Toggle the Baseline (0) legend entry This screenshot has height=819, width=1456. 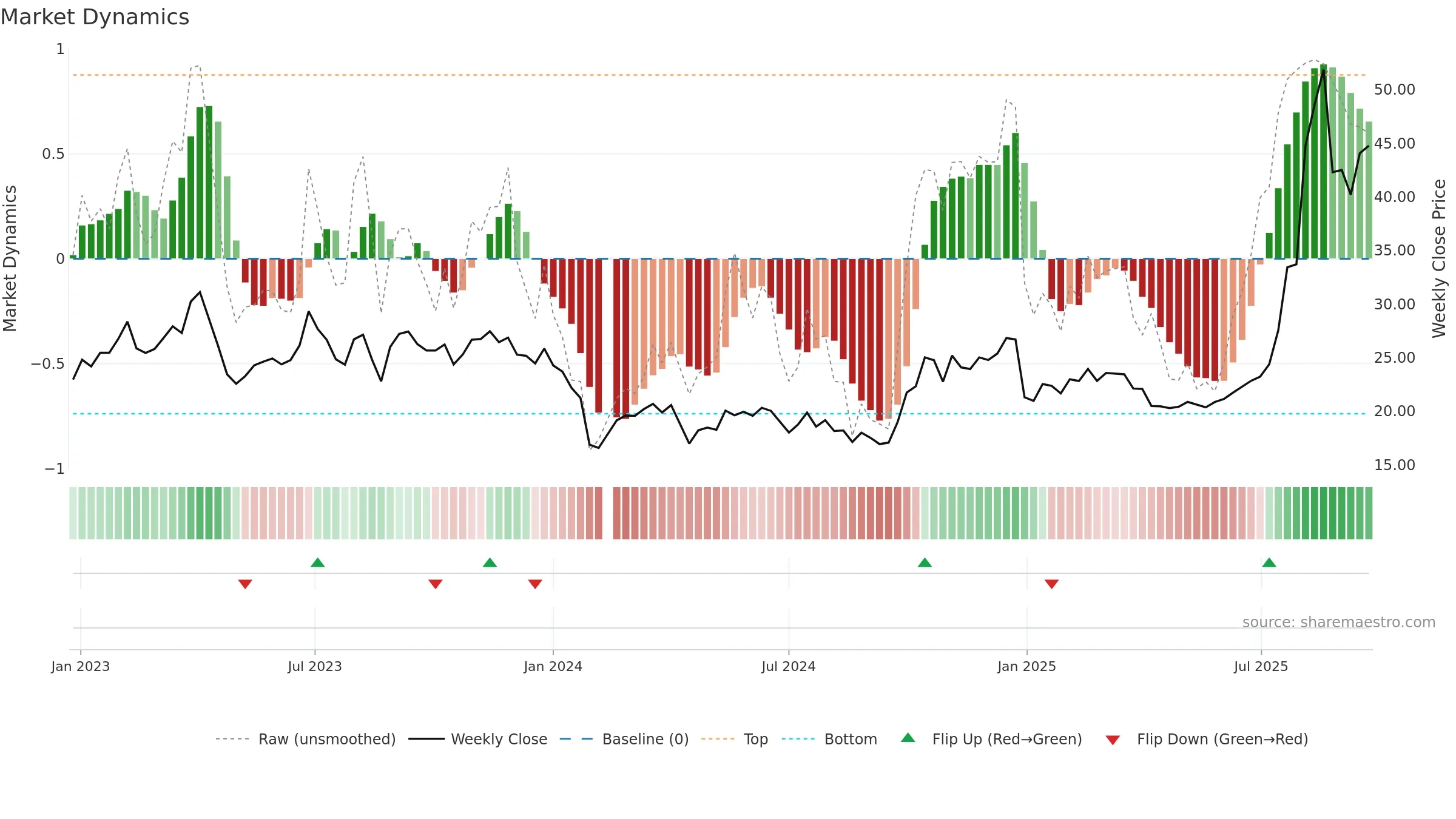(x=624, y=739)
